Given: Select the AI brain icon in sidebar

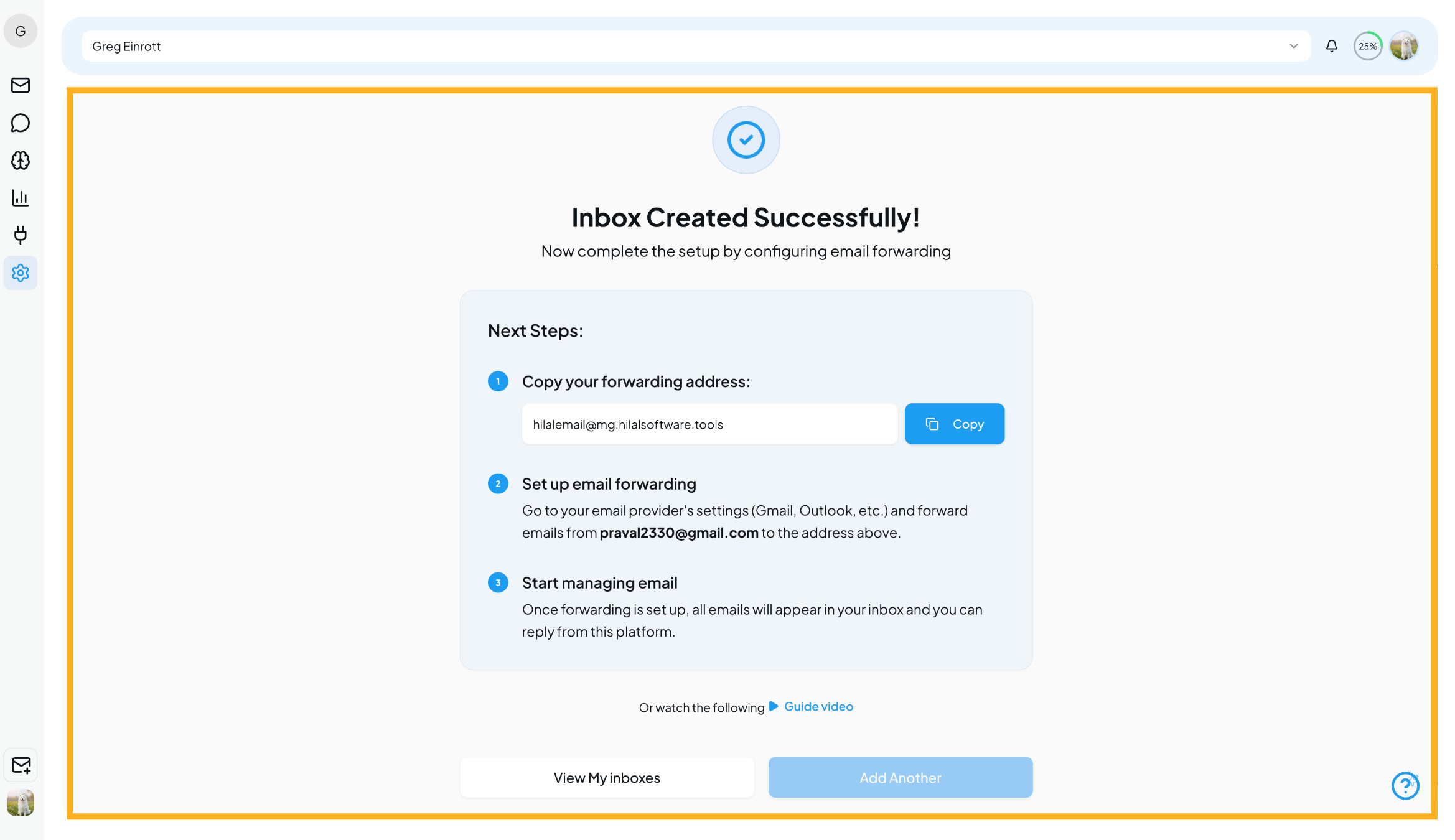Looking at the screenshot, I should [21, 161].
